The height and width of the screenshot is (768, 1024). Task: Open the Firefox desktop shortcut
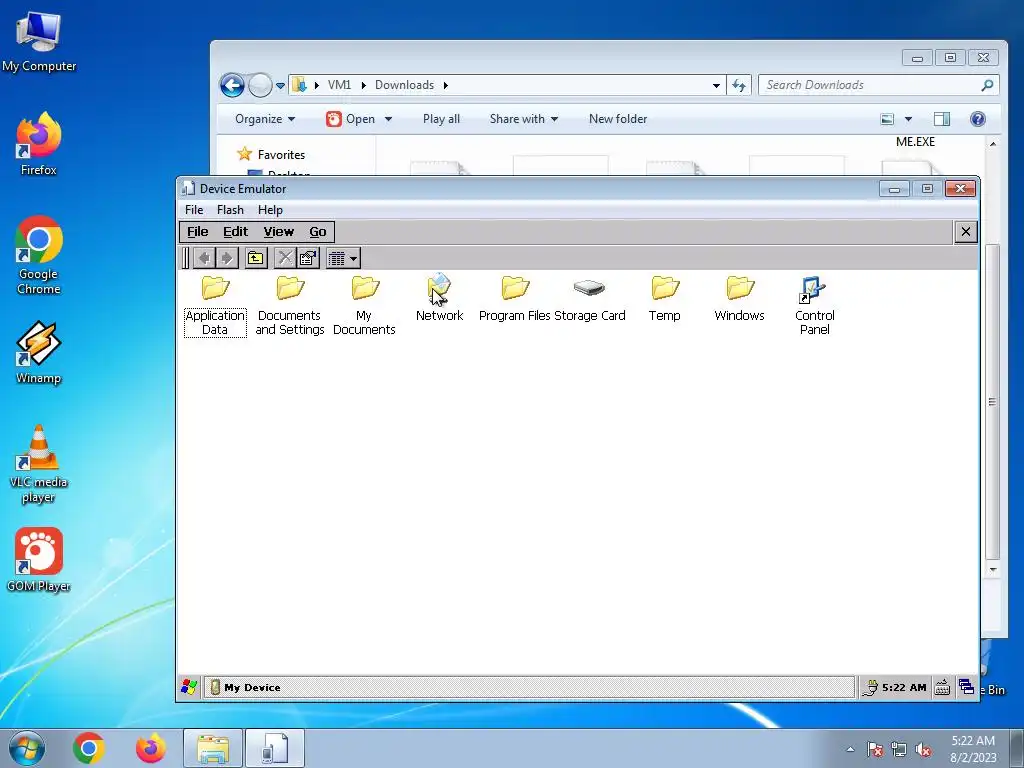click(x=39, y=144)
